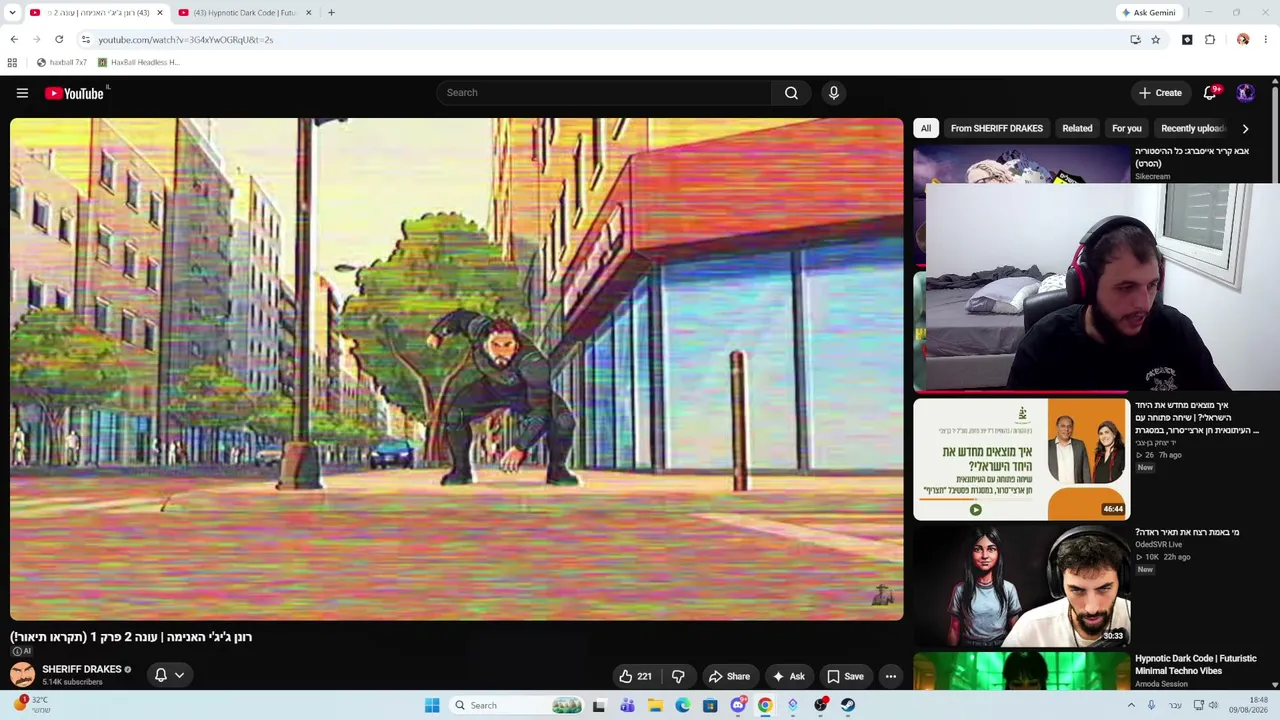
Task: Open the Chrome apps grid shortcut
Action: 12,62
